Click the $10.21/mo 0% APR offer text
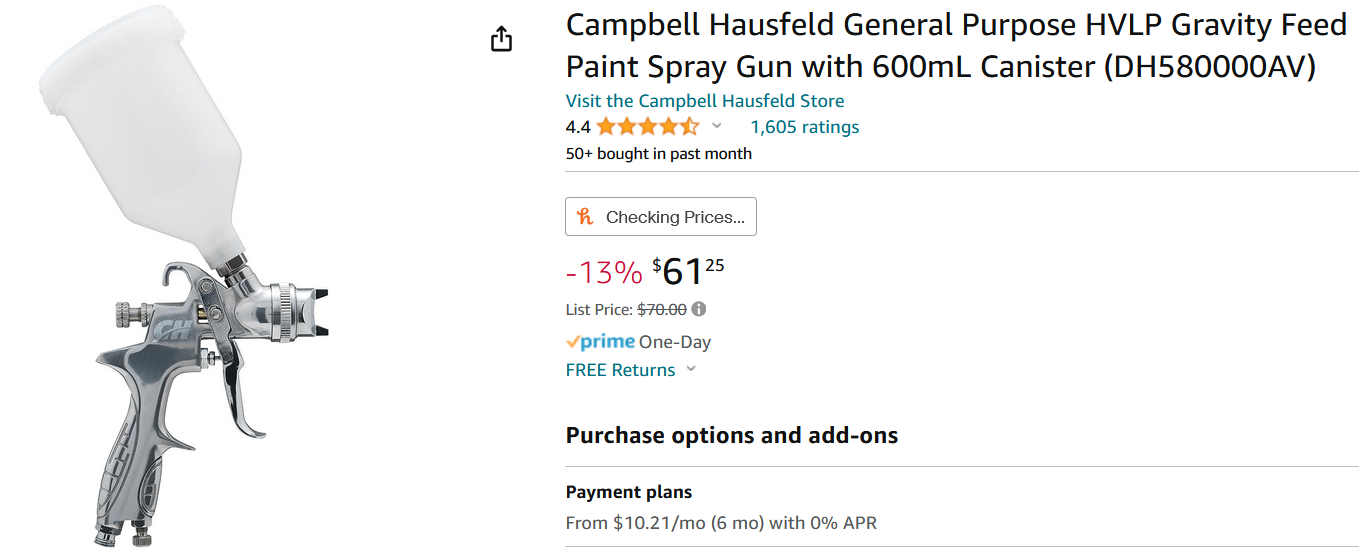Viewport: 1359px width, 559px height. (721, 522)
